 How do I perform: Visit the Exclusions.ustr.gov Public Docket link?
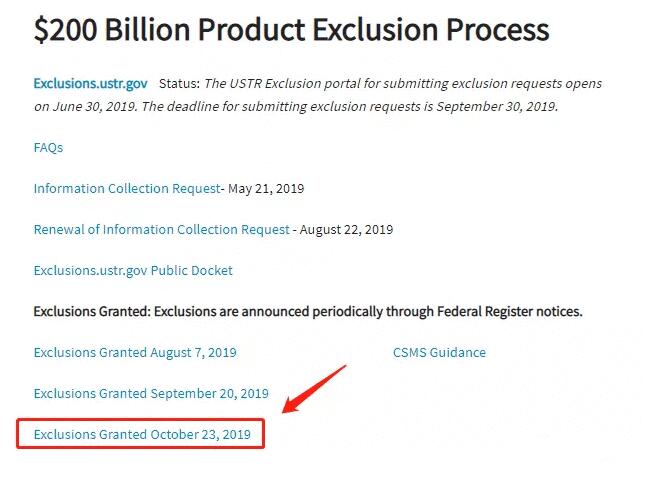click(133, 270)
